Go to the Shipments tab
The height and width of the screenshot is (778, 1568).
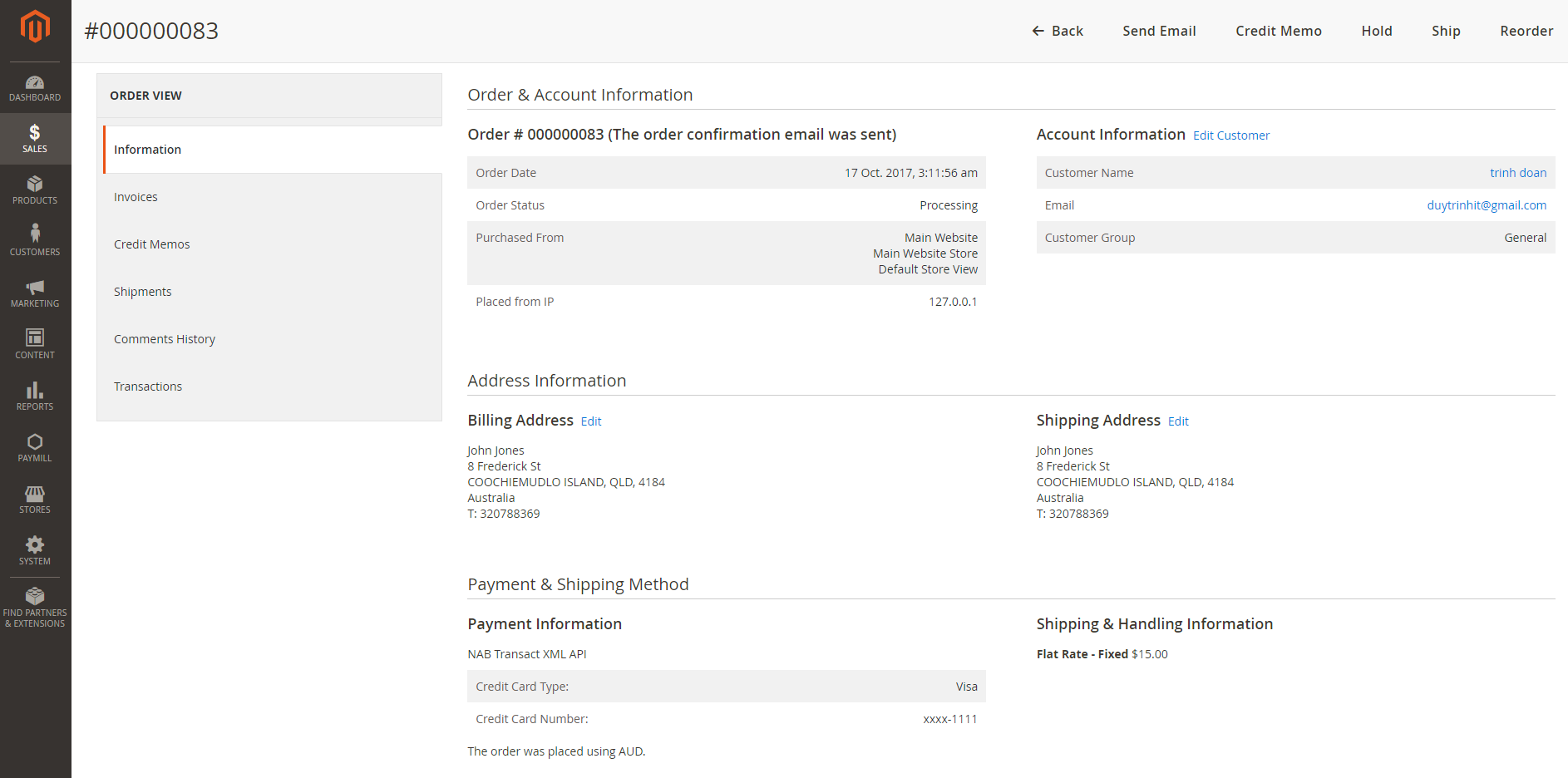click(142, 292)
